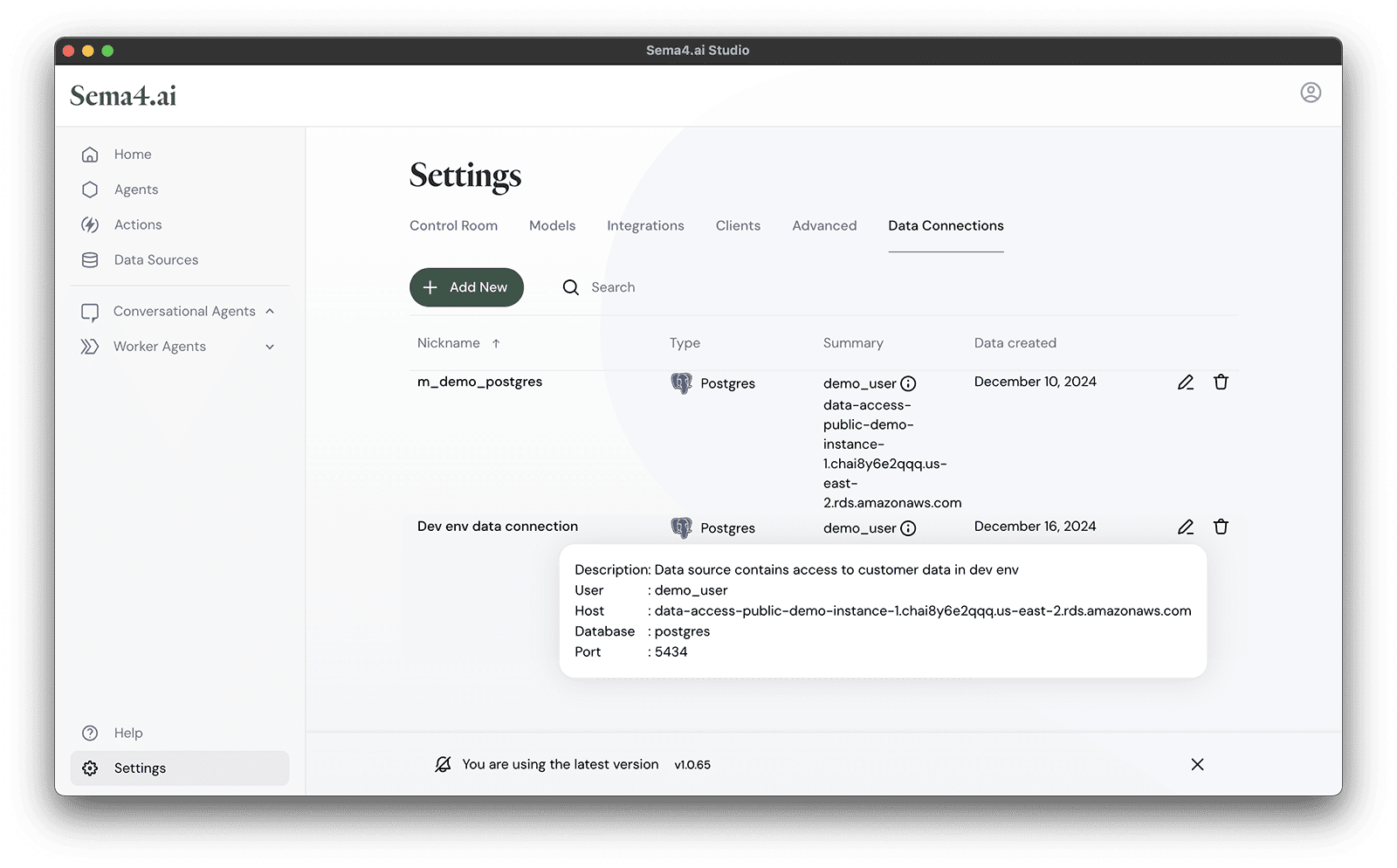The width and height of the screenshot is (1397, 868).
Task: Dismiss the latest version banner
Action: click(1197, 764)
